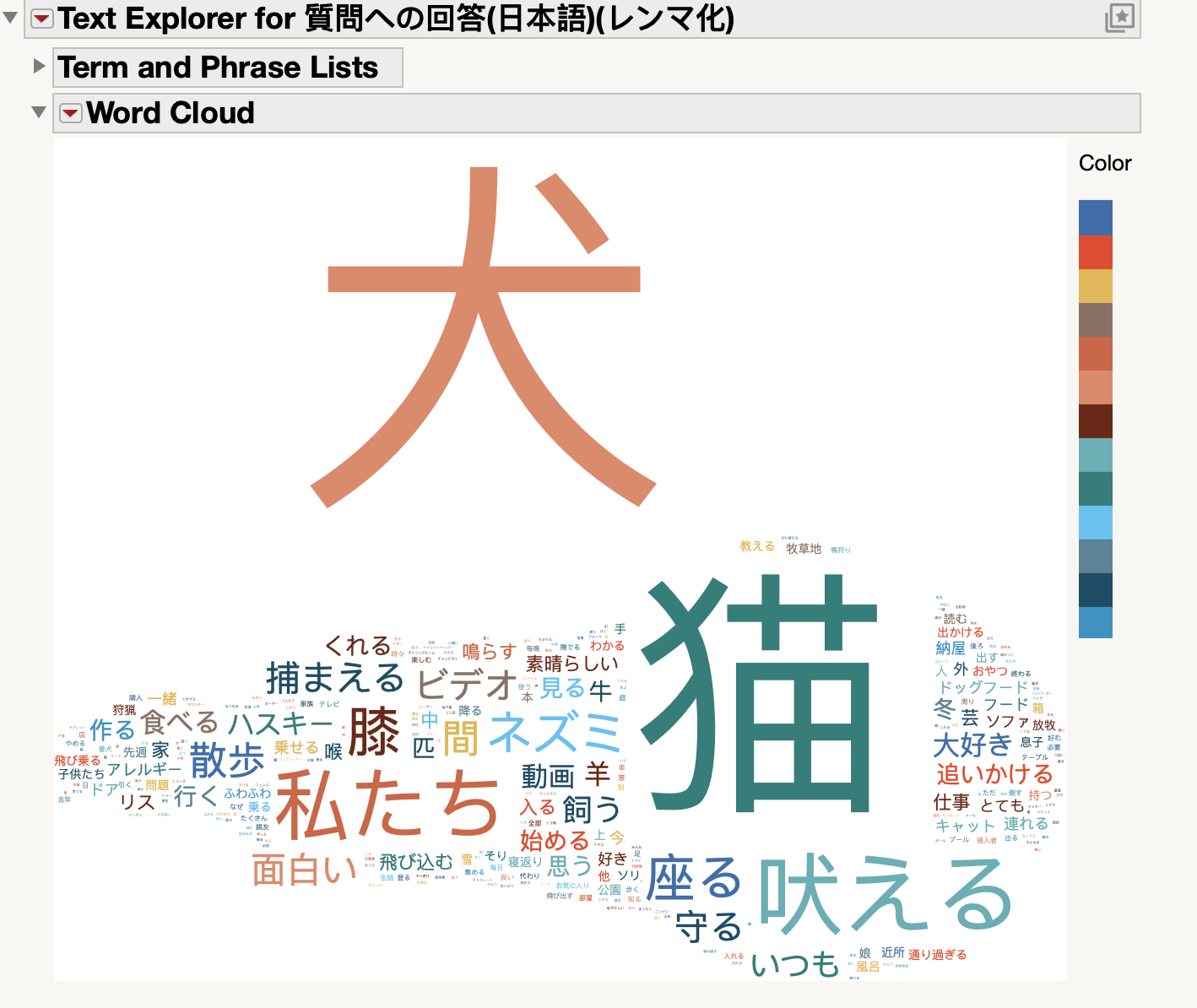Click the Color legend title

(1105, 163)
